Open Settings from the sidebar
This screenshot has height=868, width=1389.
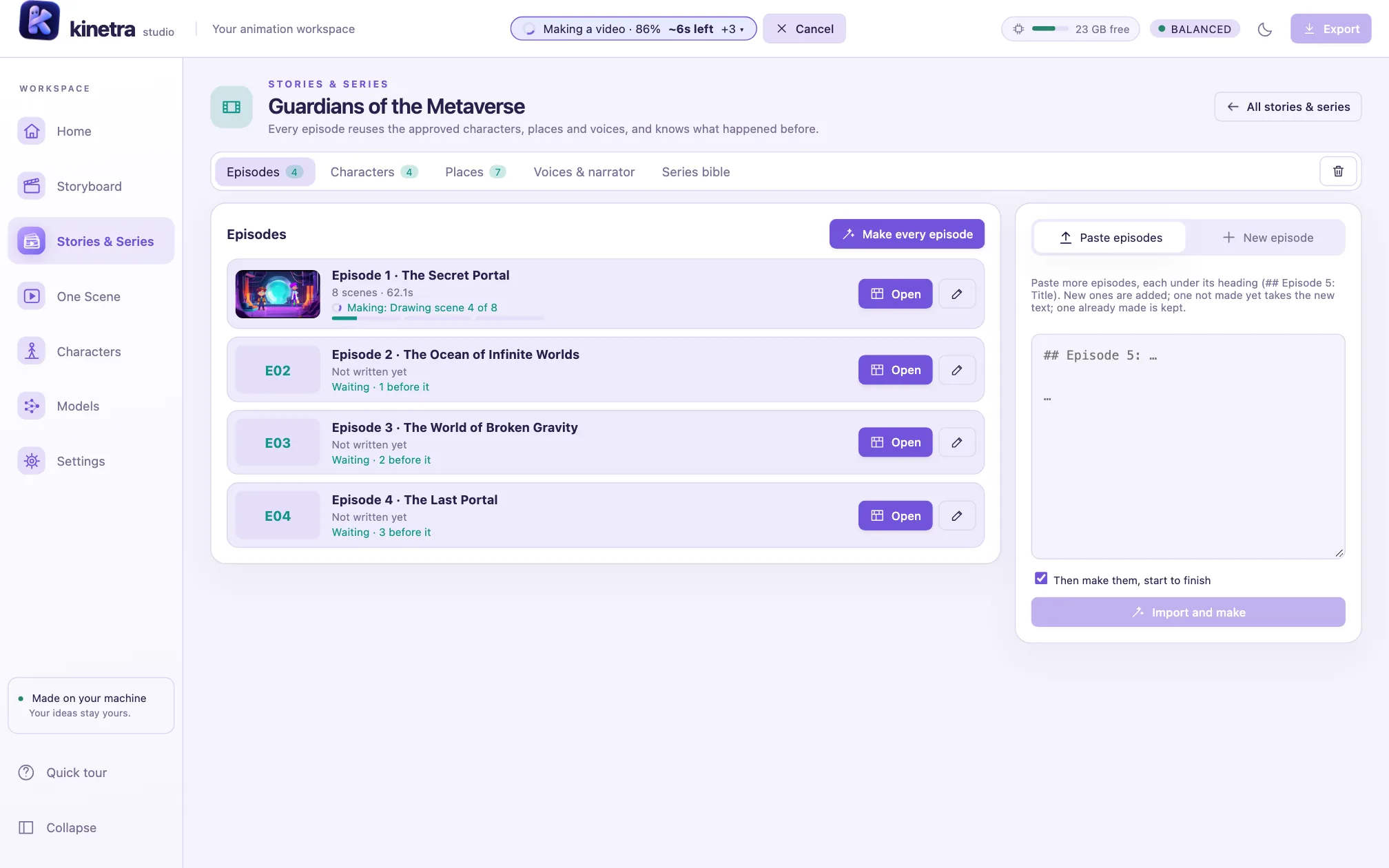pyautogui.click(x=91, y=461)
